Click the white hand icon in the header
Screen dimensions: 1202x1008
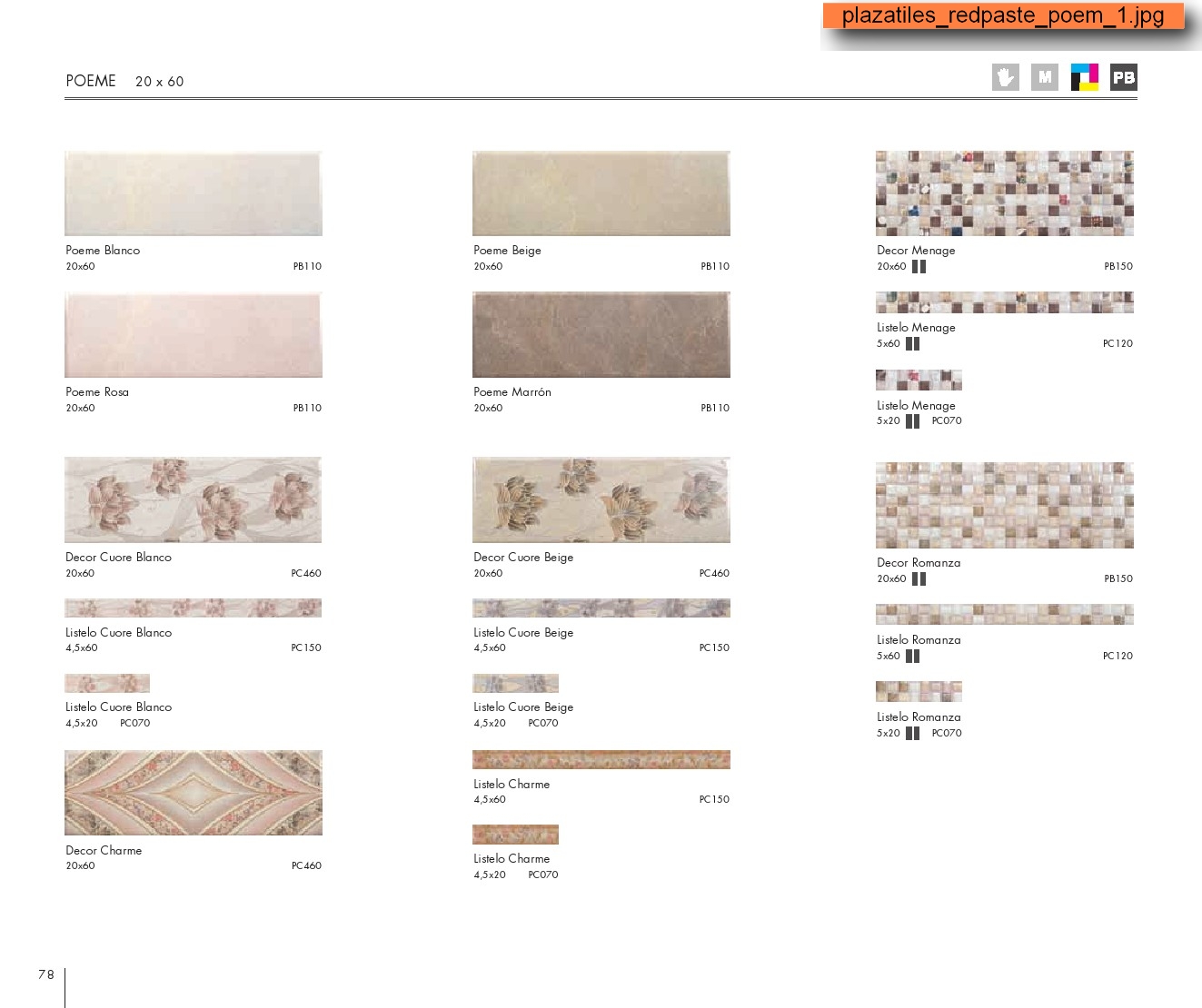(1005, 77)
